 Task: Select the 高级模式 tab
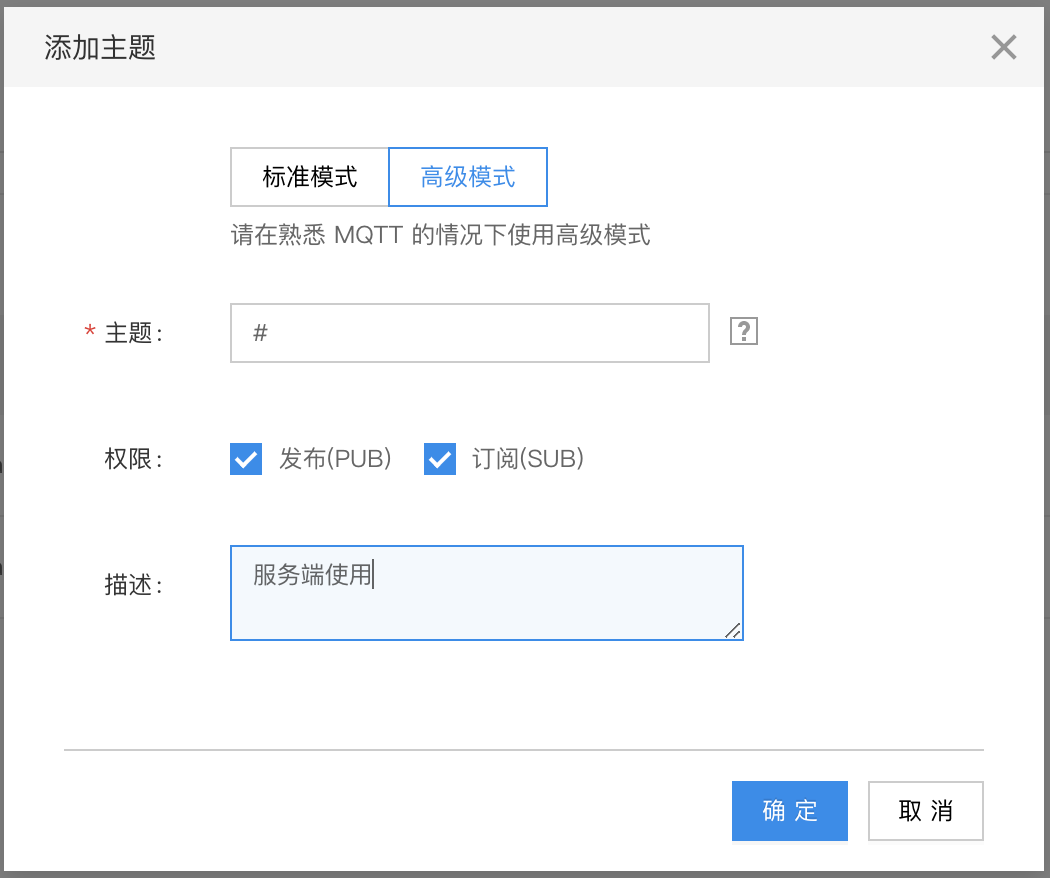click(x=468, y=177)
